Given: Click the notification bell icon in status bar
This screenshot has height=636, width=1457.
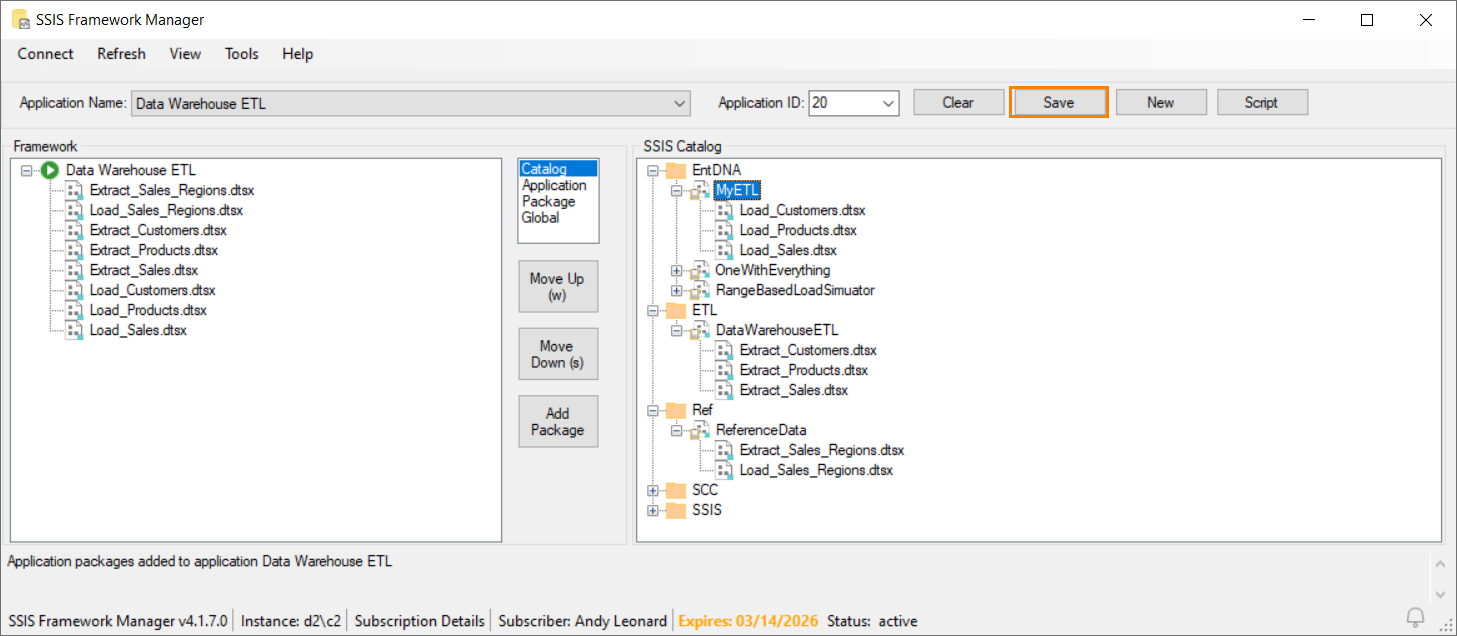Looking at the screenshot, I should (1415, 617).
